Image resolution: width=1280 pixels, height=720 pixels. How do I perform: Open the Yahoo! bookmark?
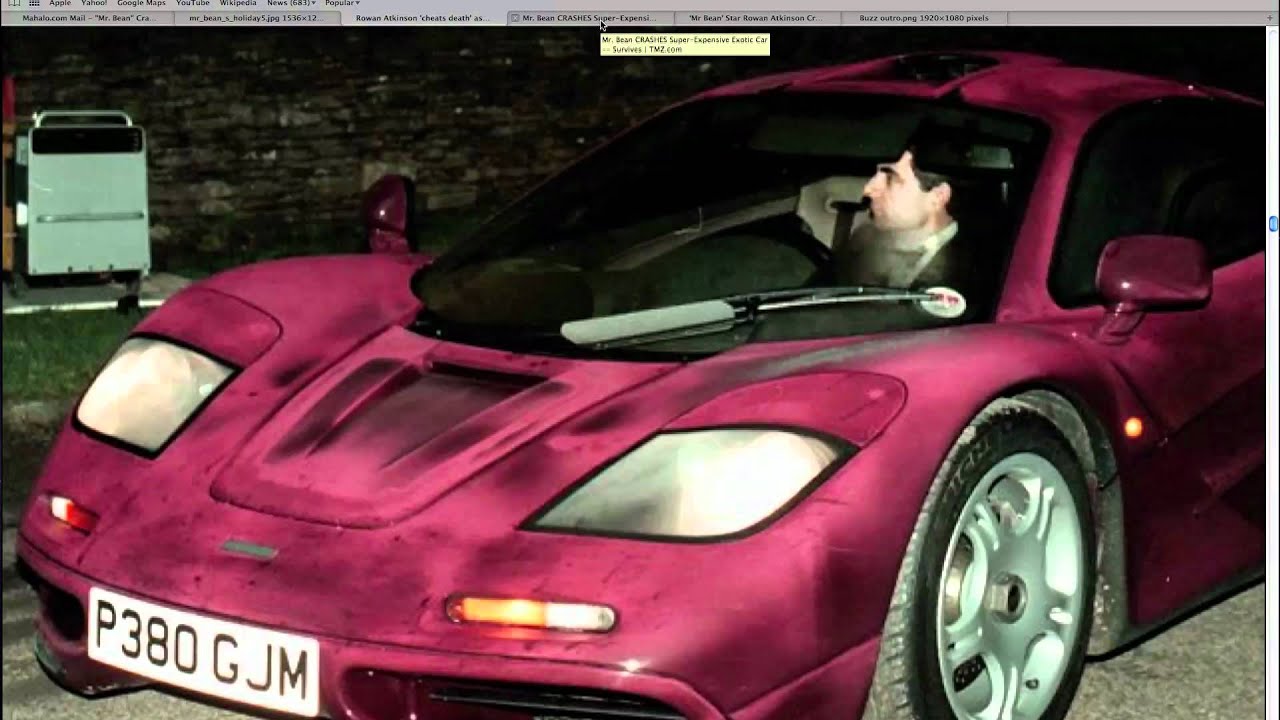click(x=94, y=3)
